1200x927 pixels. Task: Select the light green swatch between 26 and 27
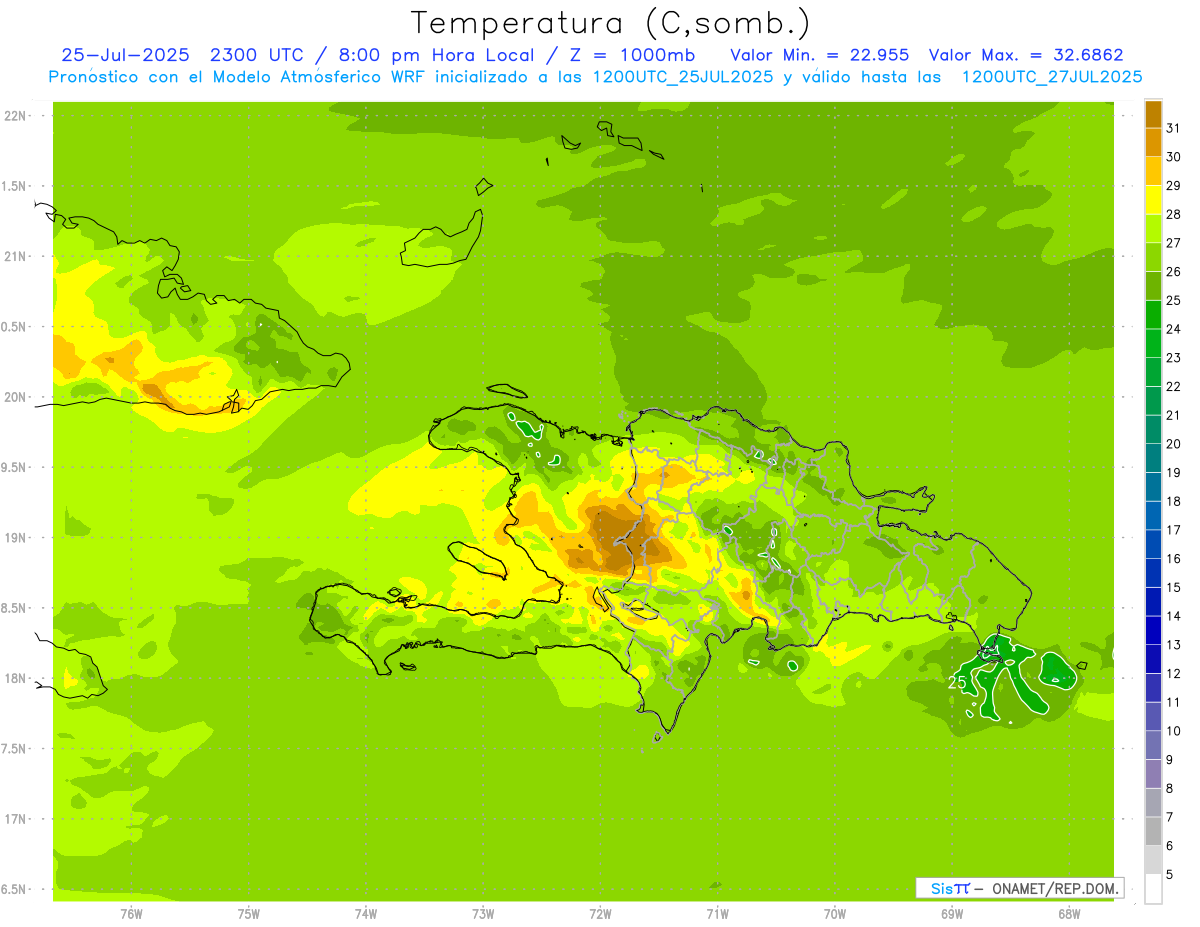tap(1153, 257)
